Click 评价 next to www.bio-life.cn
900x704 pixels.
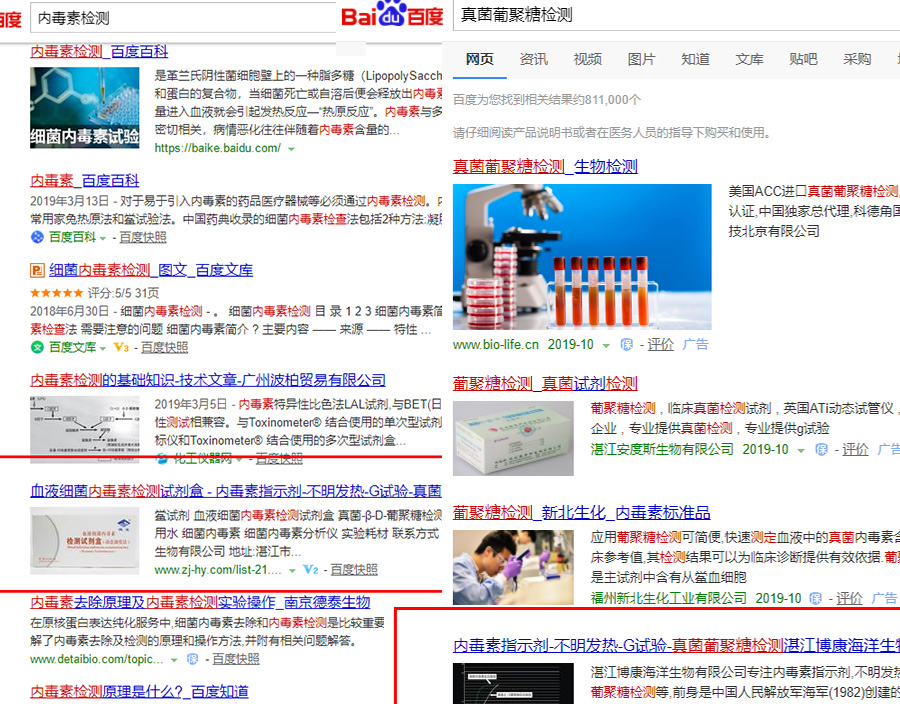click(x=661, y=344)
